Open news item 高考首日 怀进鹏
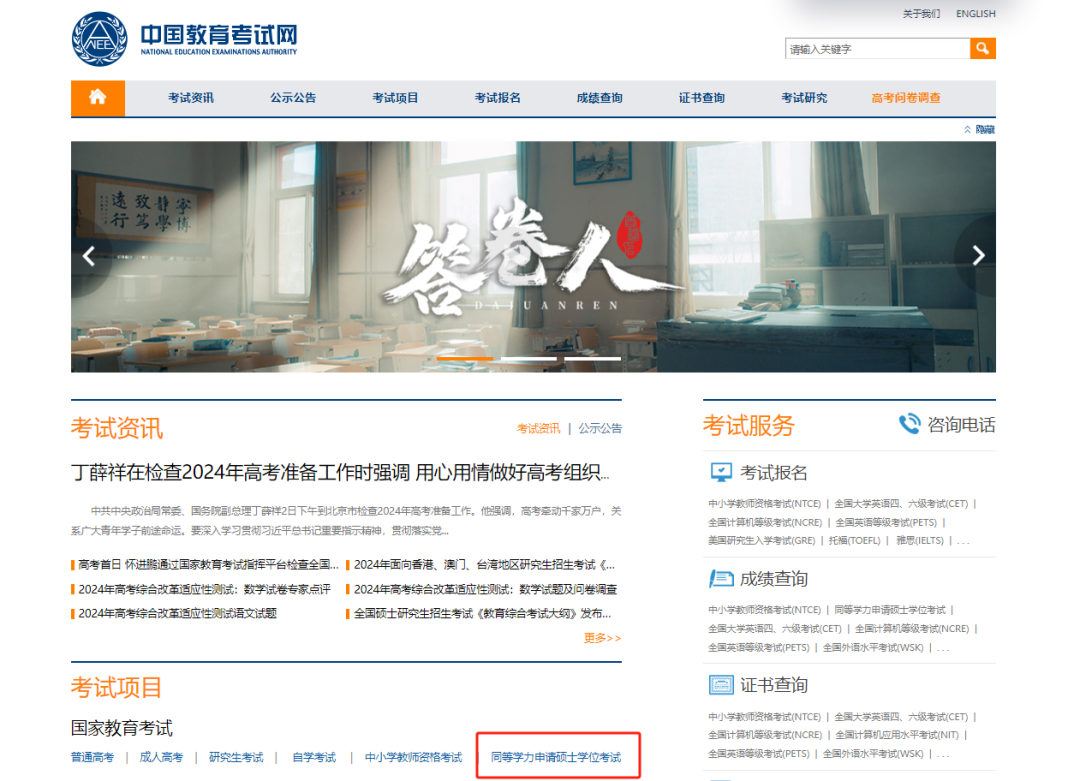1080x781 pixels. [x=208, y=565]
